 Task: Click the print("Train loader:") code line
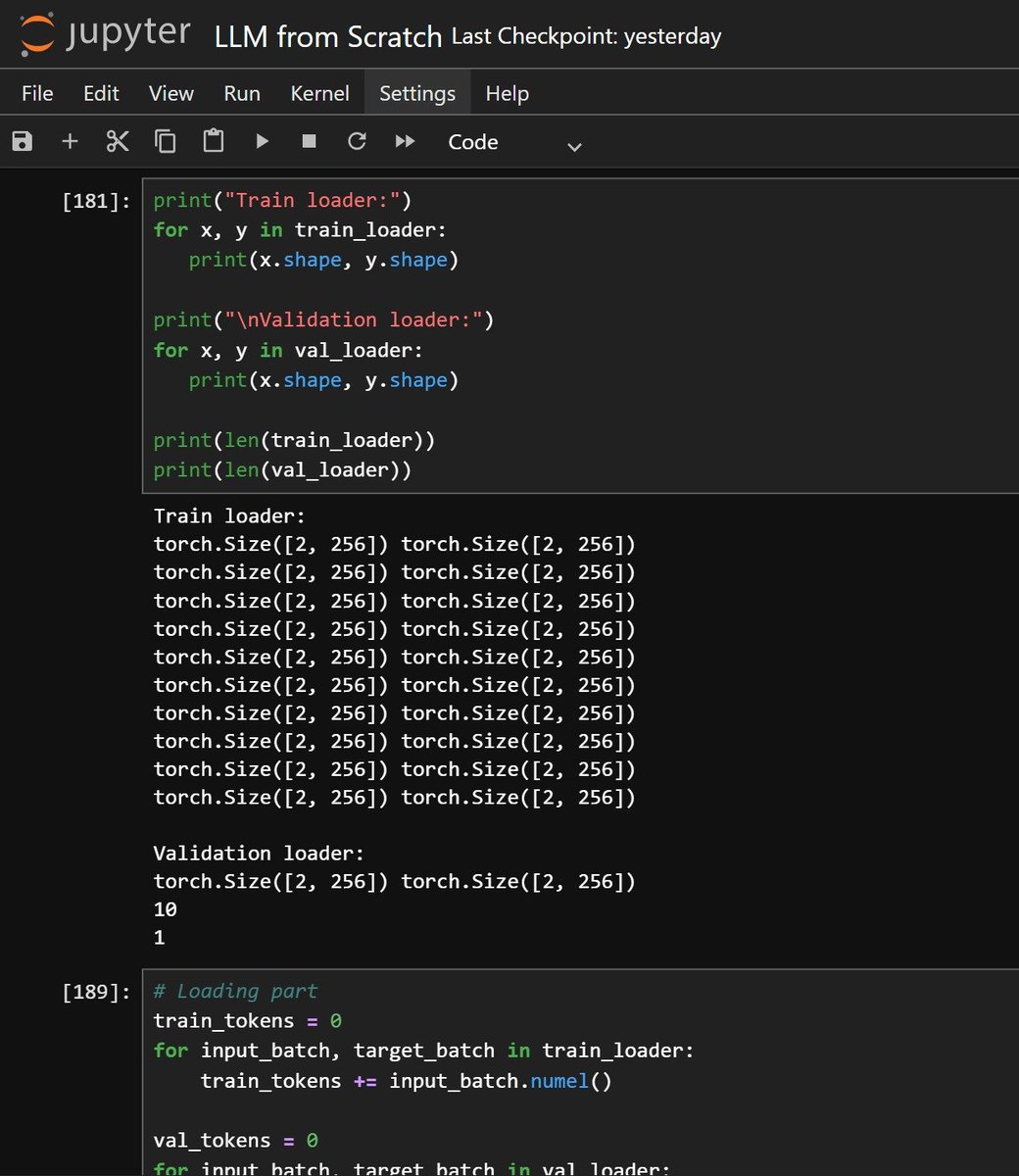click(x=283, y=201)
